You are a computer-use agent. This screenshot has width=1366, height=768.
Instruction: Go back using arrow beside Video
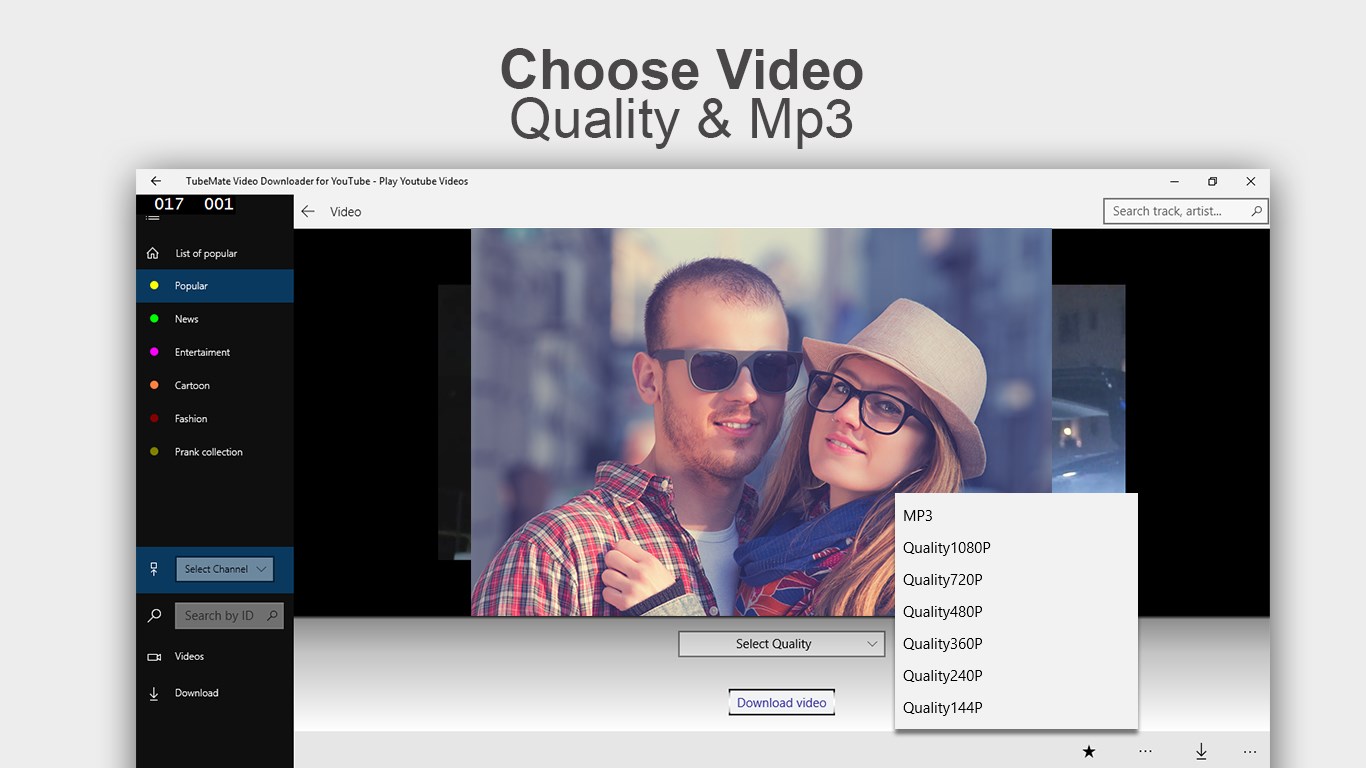point(308,211)
